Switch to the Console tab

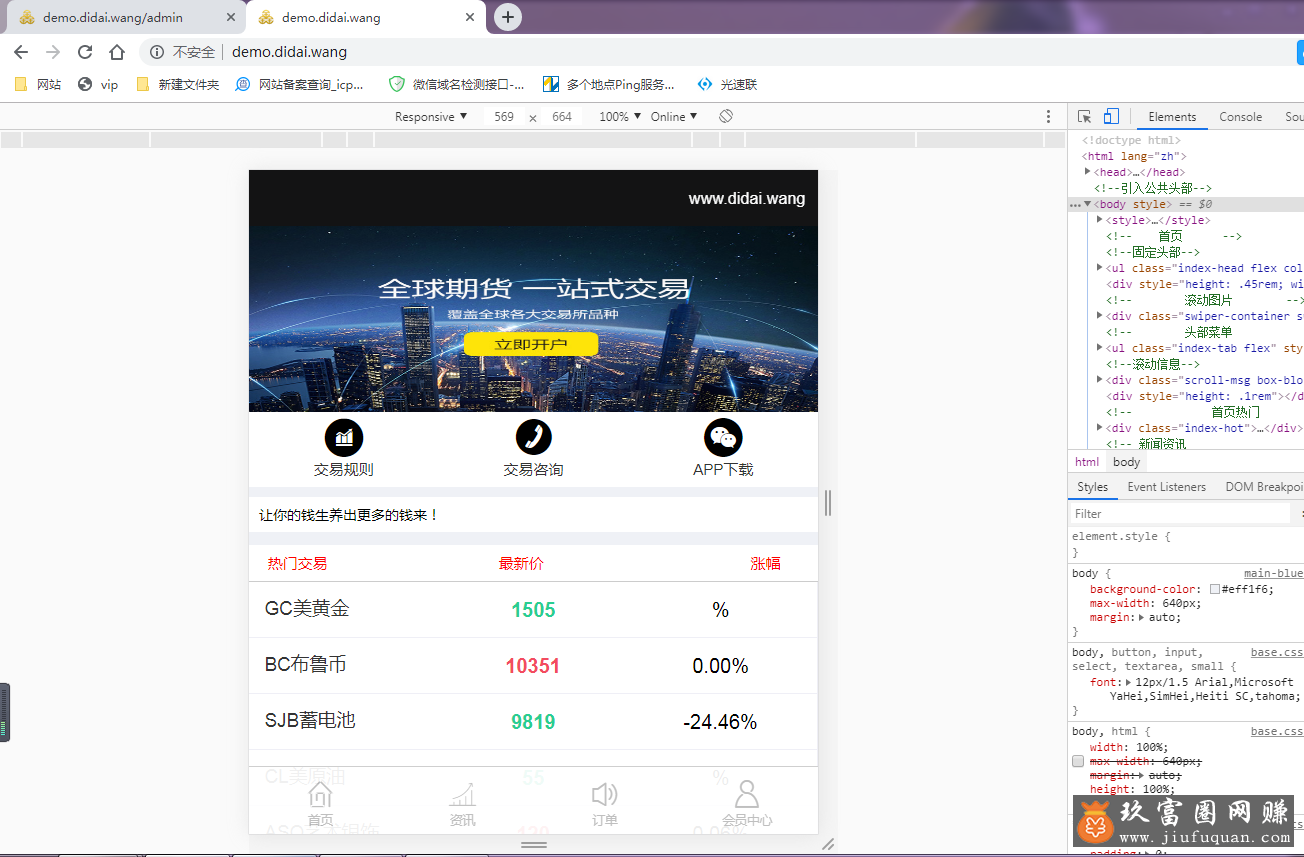(x=1240, y=117)
